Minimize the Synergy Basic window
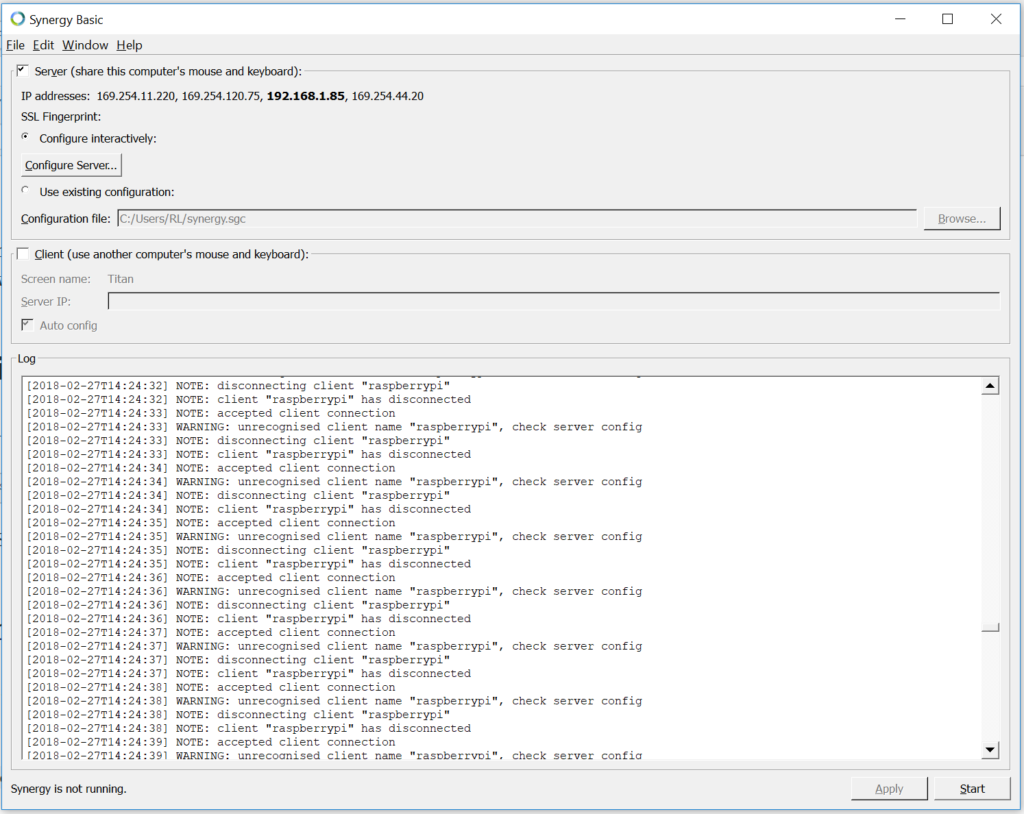 900,19
